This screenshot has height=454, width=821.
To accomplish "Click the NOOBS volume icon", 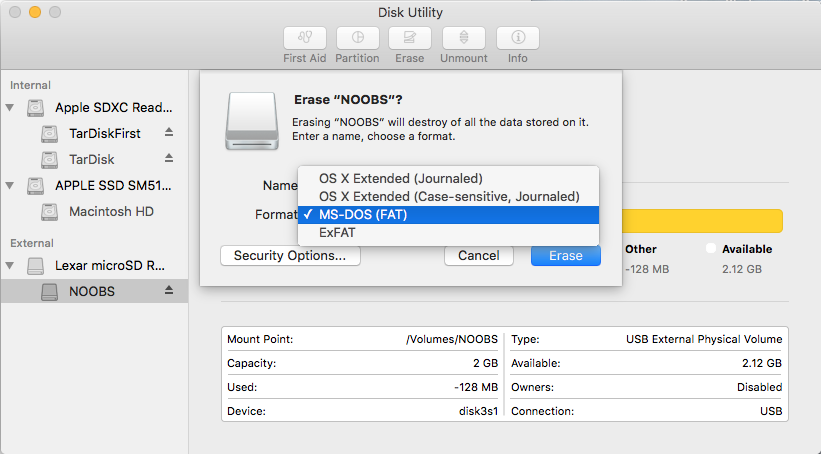I will (49, 292).
